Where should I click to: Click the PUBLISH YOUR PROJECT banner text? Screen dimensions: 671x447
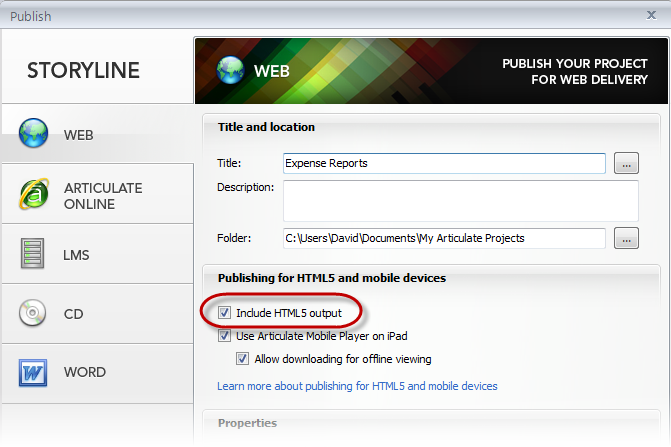click(x=575, y=71)
